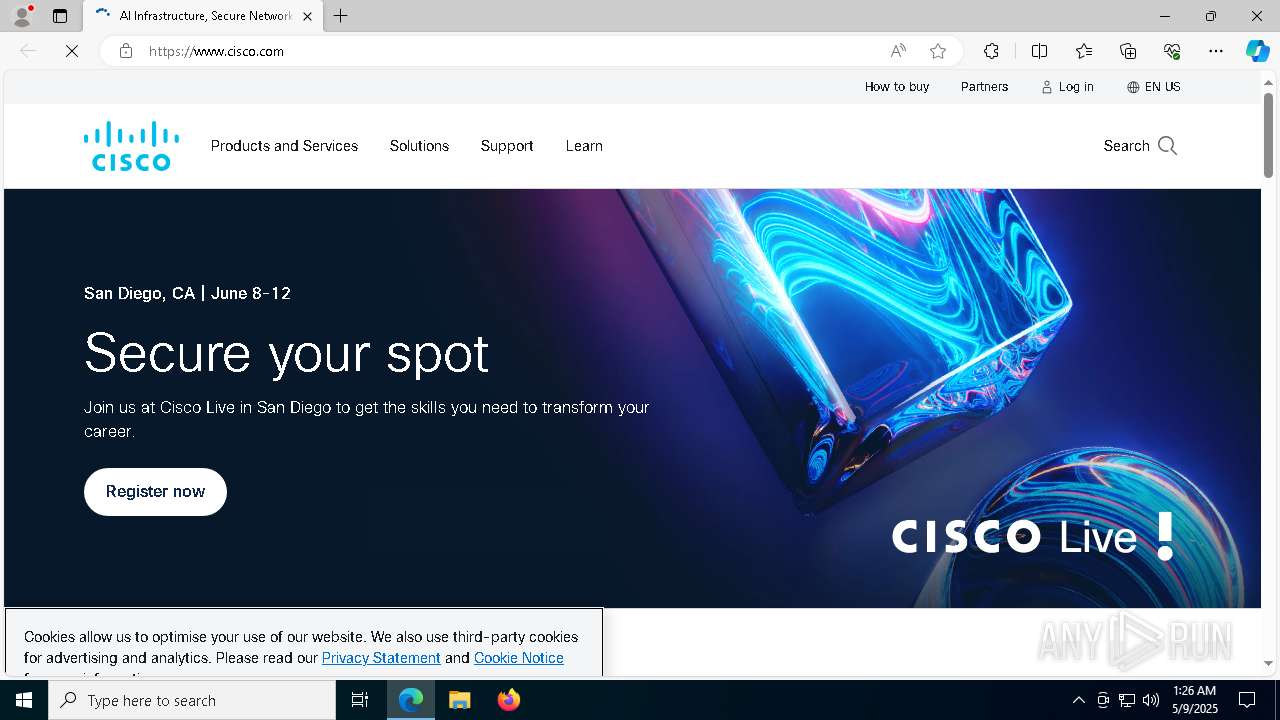Image resolution: width=1280 pixels, height=720 pixels.
Task: Click the Log in person icon
Action: 1047,87
